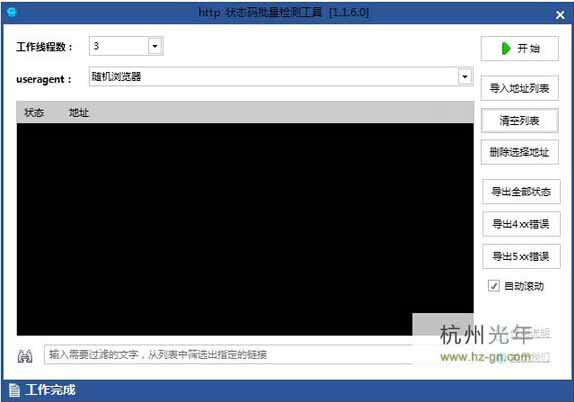The image size is (574, 402).
Task: Sort by the 状态 column header
Action: click(x=34, y=112)
